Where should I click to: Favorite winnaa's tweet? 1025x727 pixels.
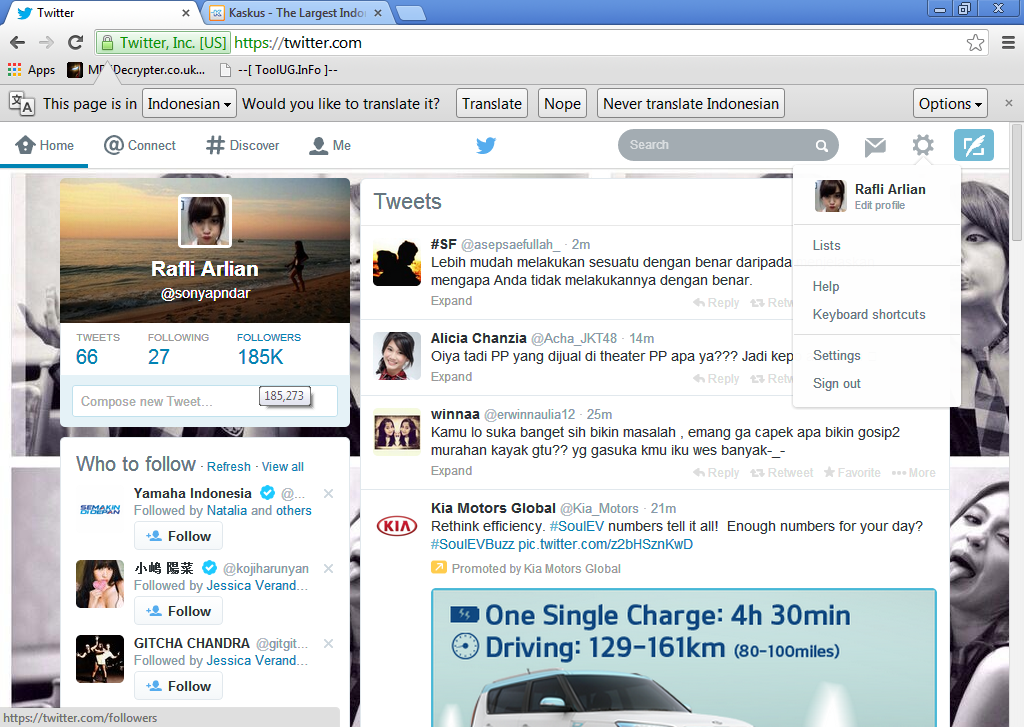[x=852, y=473]
